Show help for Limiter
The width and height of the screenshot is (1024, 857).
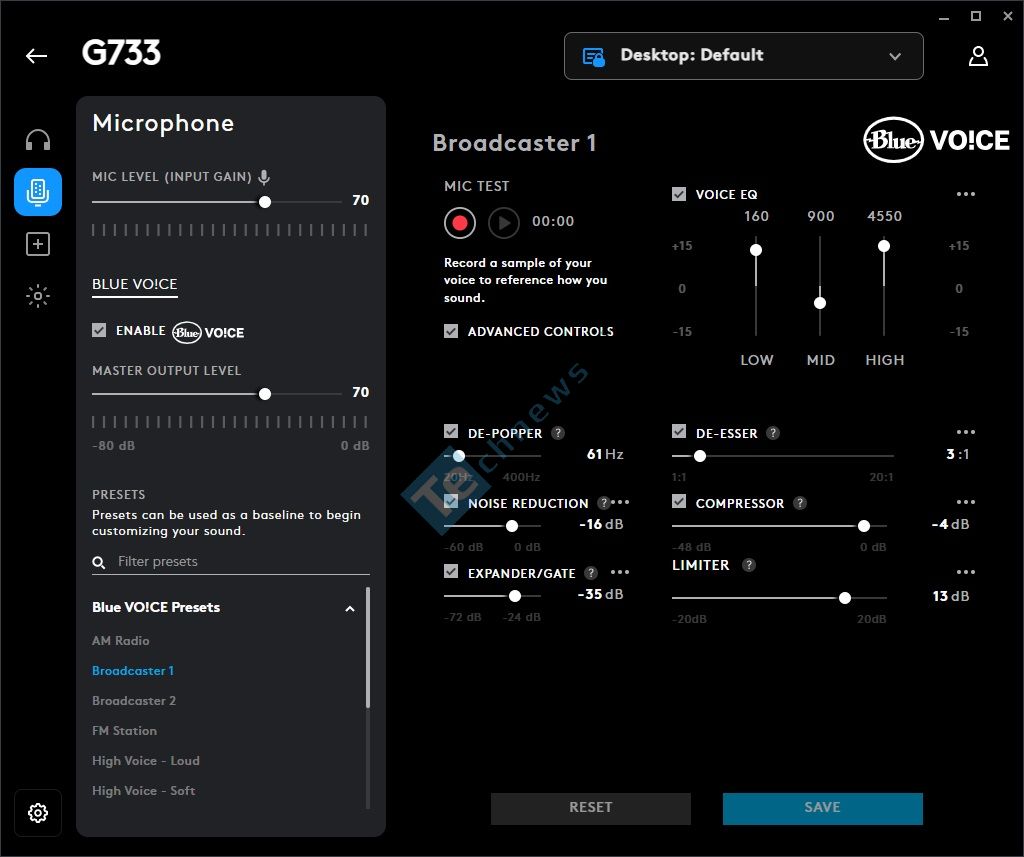click(749, 564)
